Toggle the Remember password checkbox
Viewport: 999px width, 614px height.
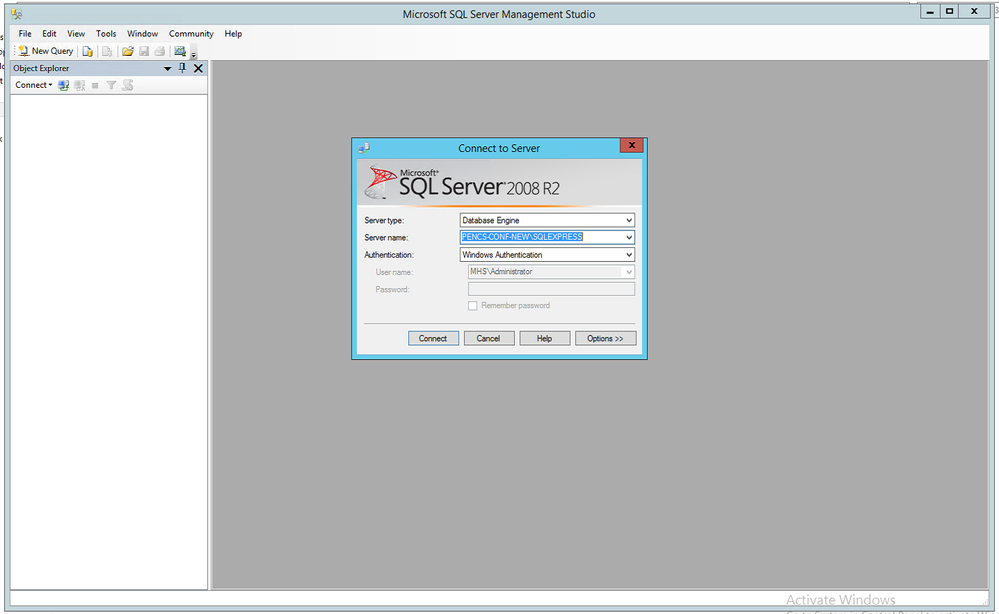(x=473, y=306)
